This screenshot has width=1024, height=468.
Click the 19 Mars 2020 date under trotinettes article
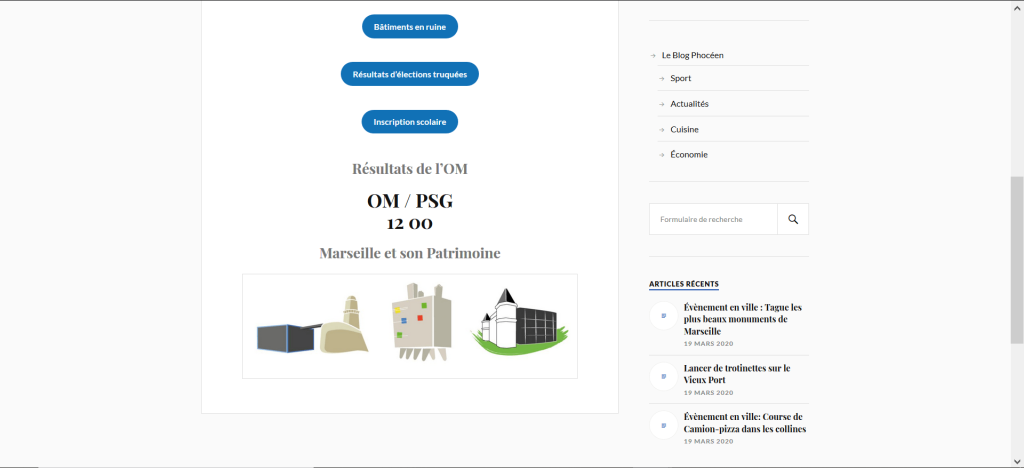point(709,393)
